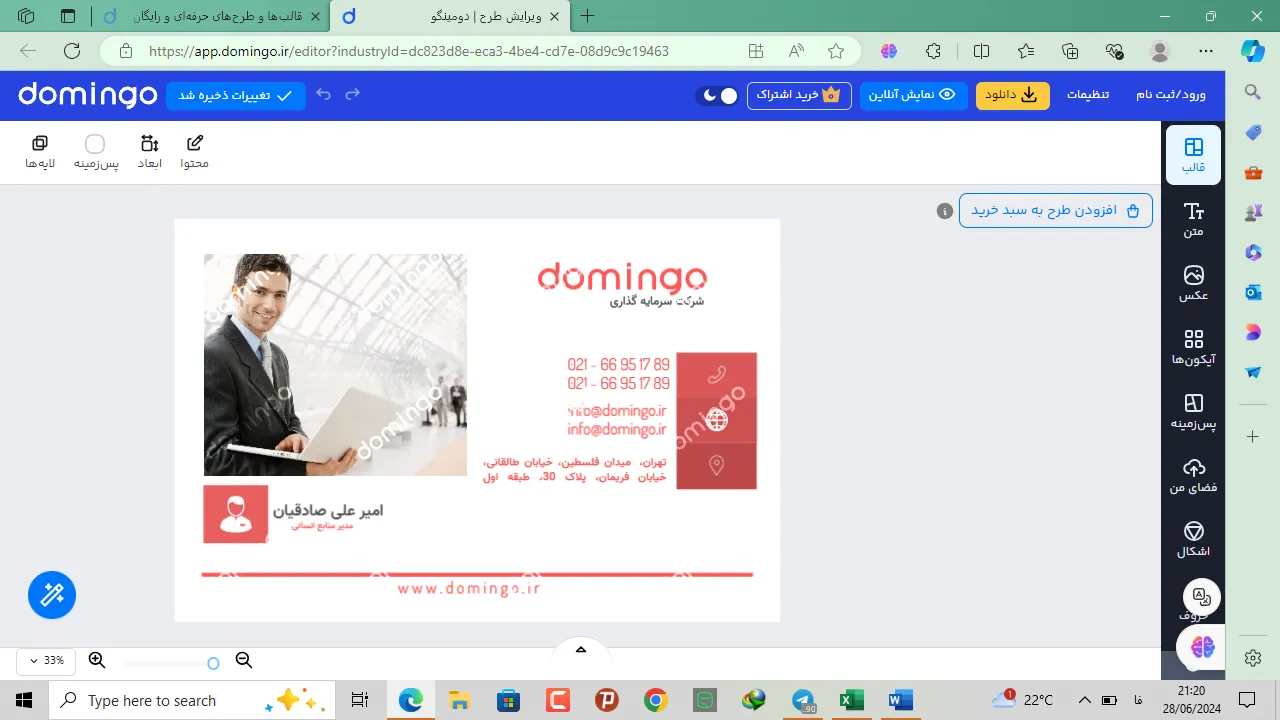
Task: Click the info icon beside cart button
Action: pyautogui.click(x=944, y=211)
